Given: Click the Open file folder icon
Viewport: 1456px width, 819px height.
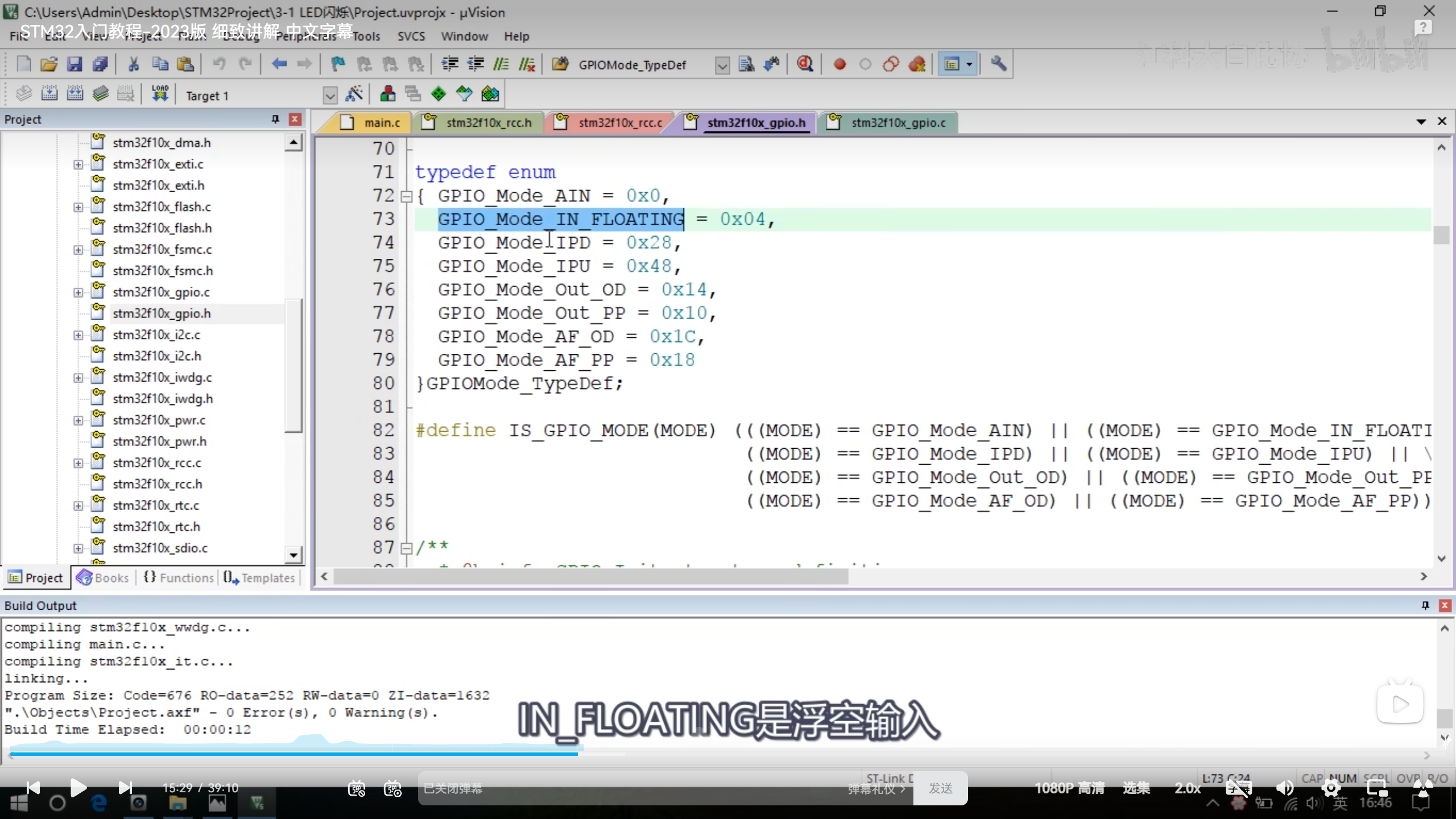Looking at the screenshot, I should click(x=49, y=64).
